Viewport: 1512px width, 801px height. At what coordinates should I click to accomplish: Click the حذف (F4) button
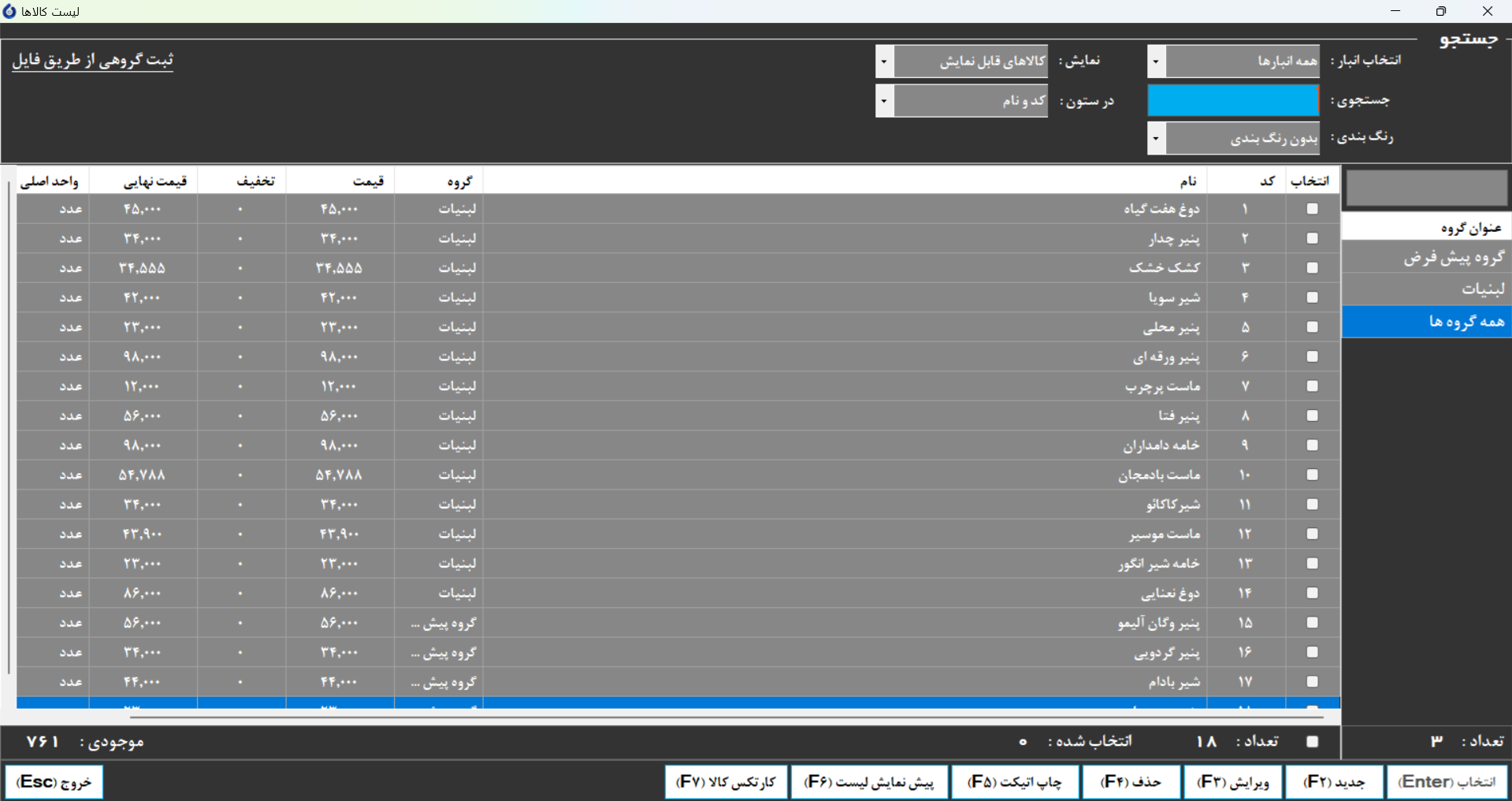[1131, 781]
